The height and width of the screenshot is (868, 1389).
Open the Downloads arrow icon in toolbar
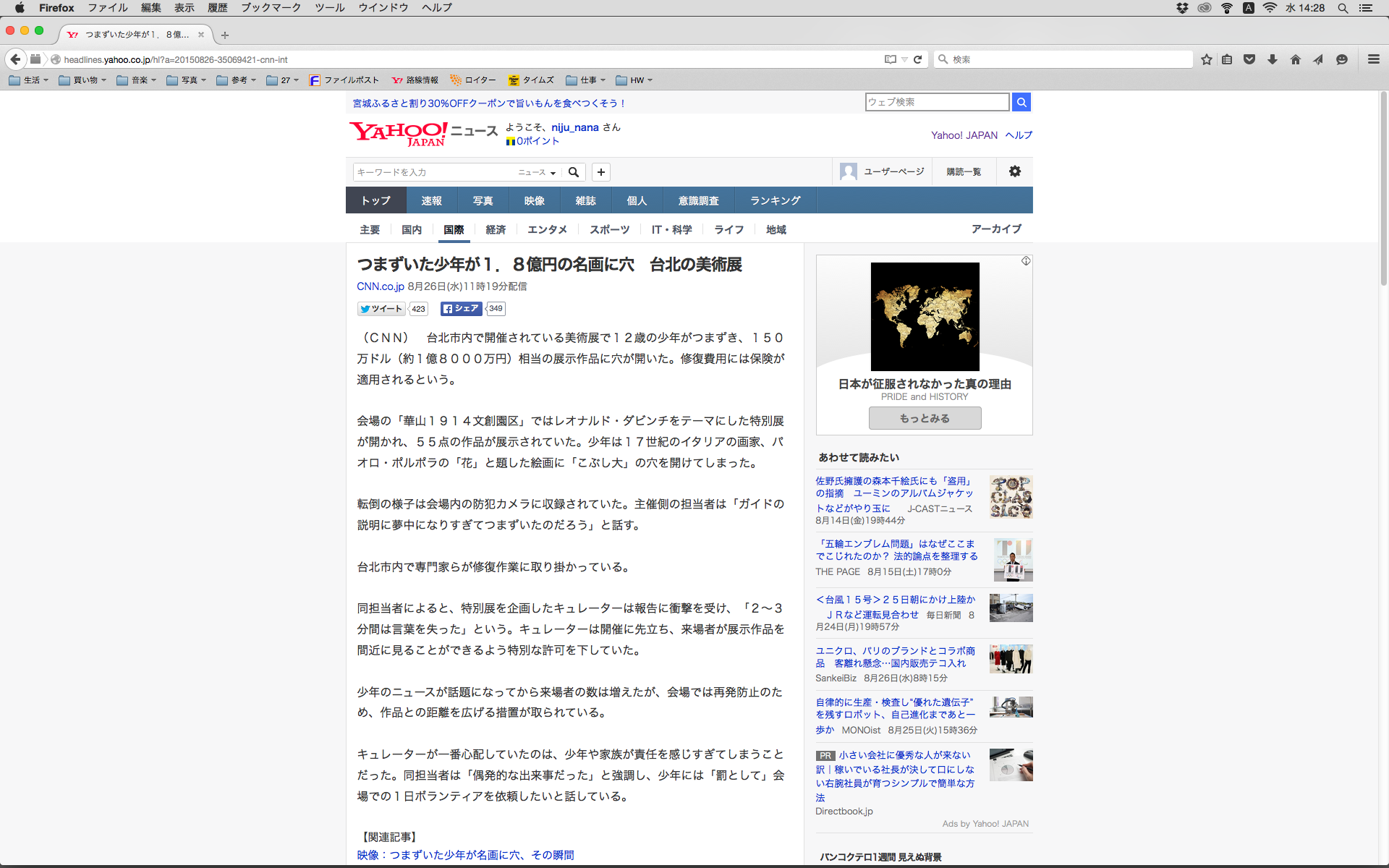coord(1273,59)
